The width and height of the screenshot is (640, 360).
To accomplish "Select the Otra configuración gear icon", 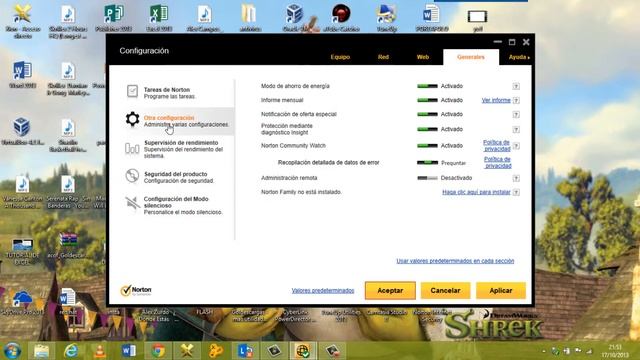I will coord(132,119).
